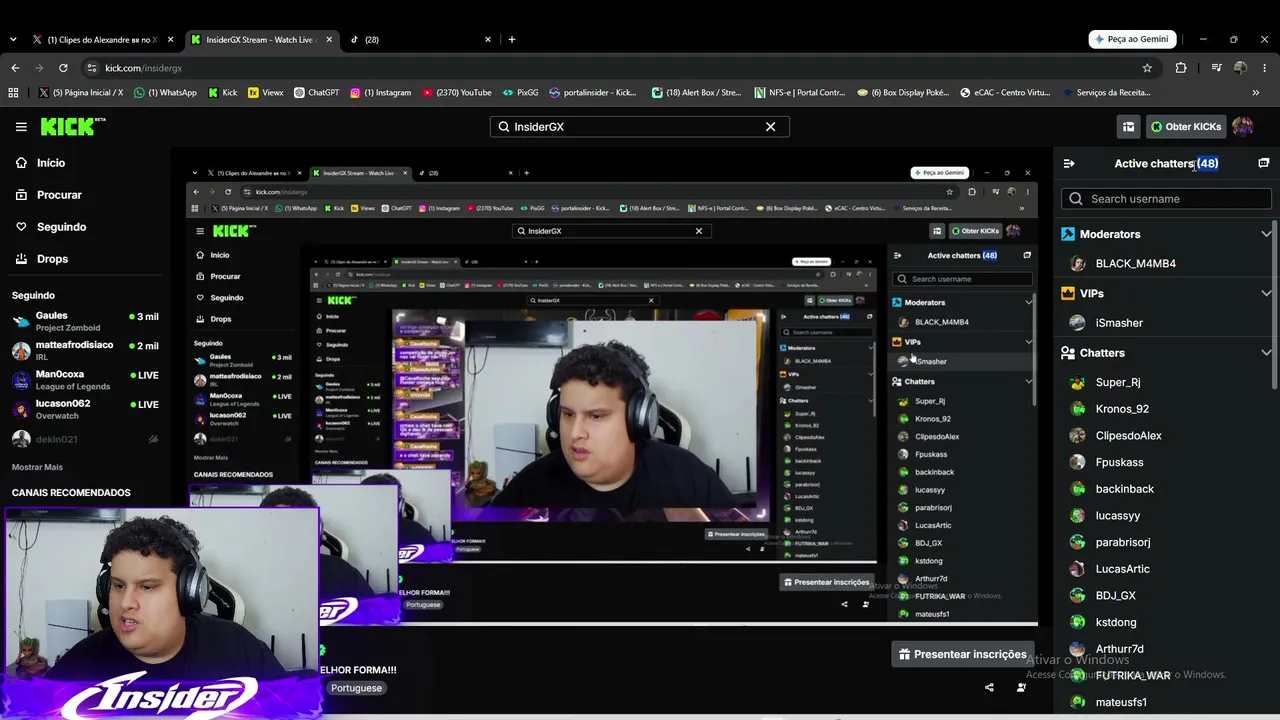Switch back to chat view icon

[1263, 163]
